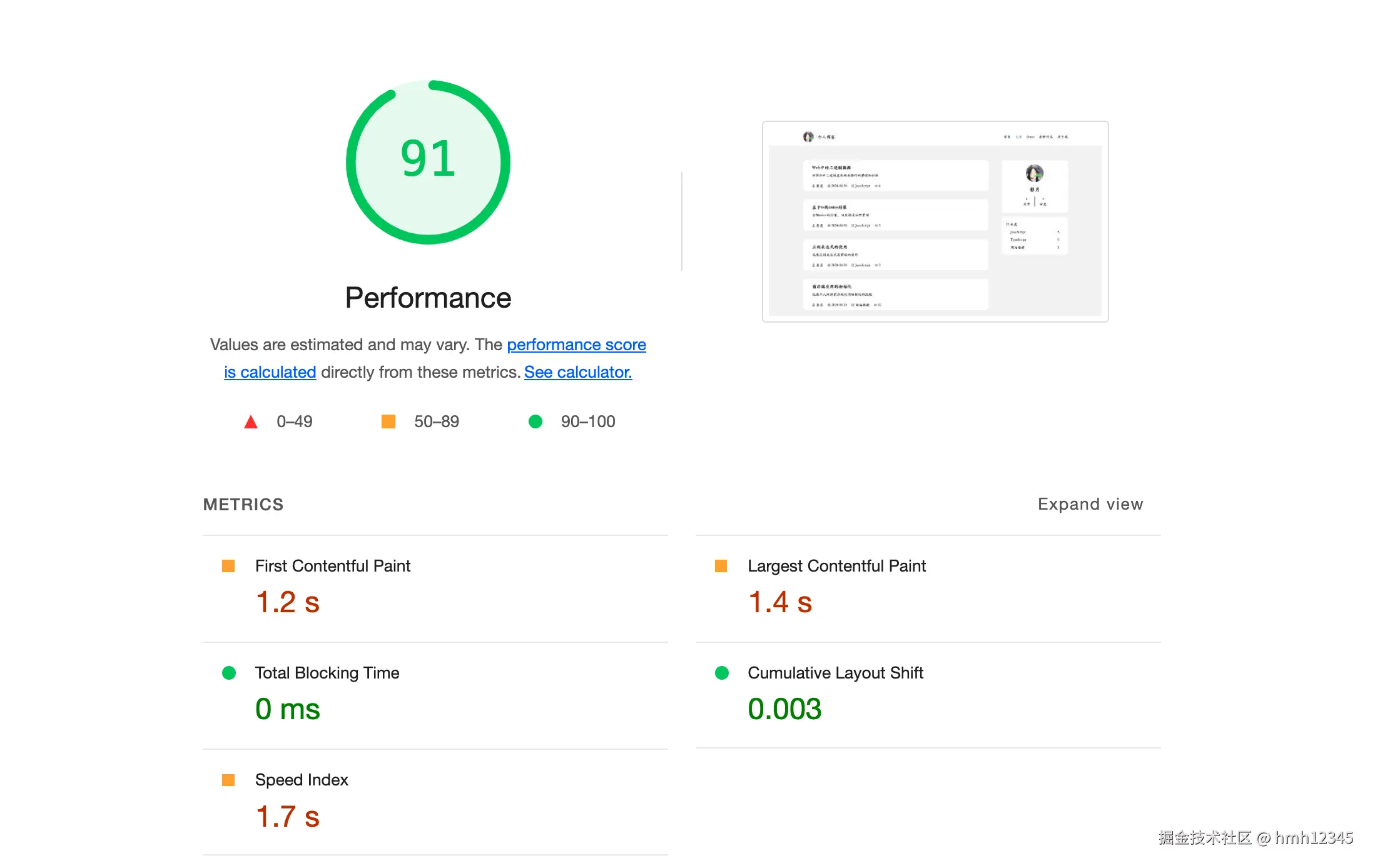Screen dimensions: 1375x868
Task: Expand the First Contentful Paint metric
Action: pos(332,566)
